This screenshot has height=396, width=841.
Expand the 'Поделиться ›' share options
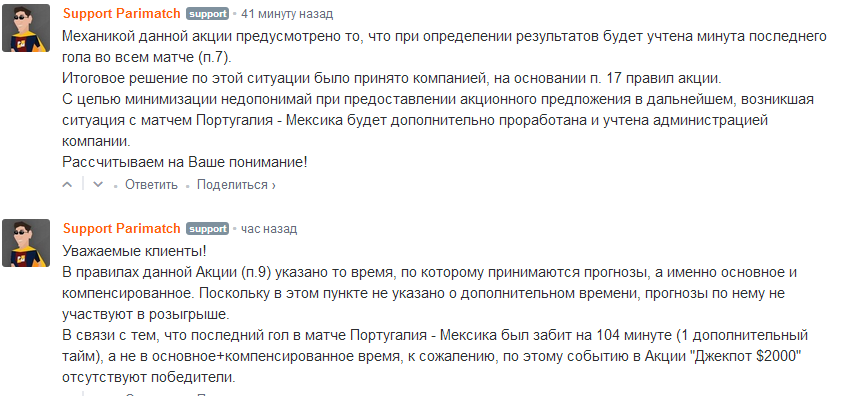click(x=237, y=185)
